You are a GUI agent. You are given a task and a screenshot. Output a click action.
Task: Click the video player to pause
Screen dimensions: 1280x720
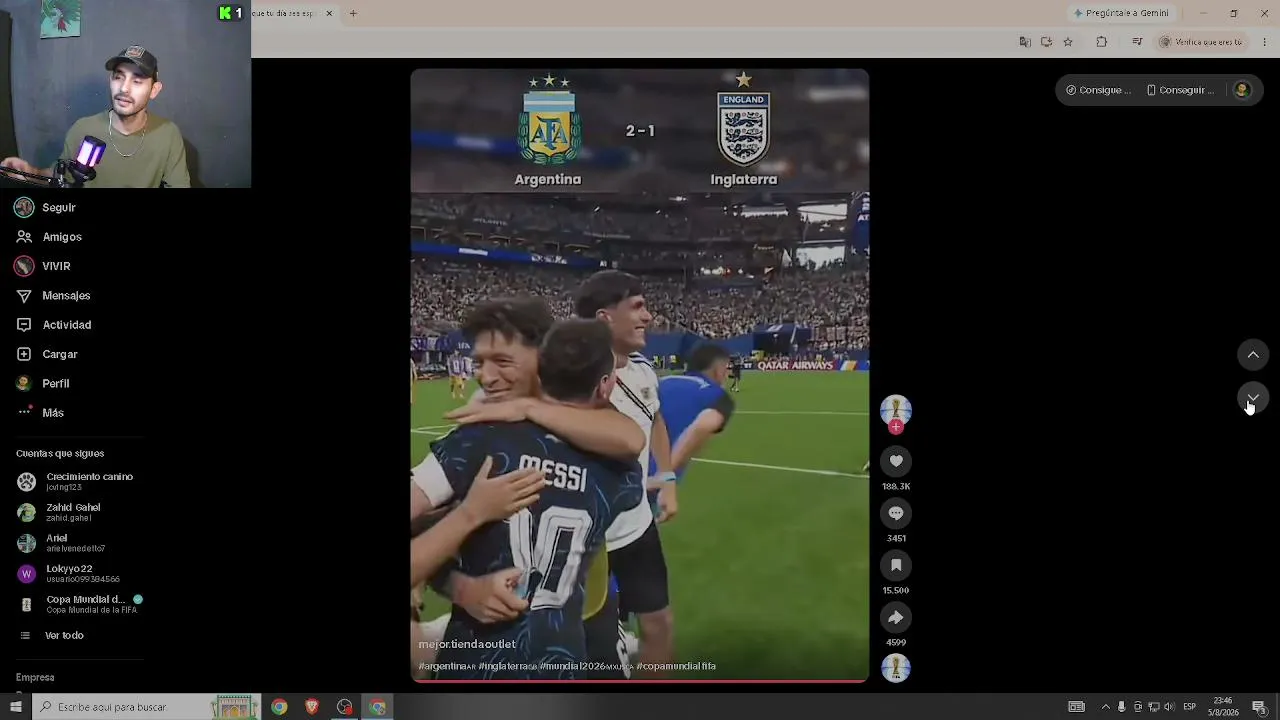tap(640, 375)
